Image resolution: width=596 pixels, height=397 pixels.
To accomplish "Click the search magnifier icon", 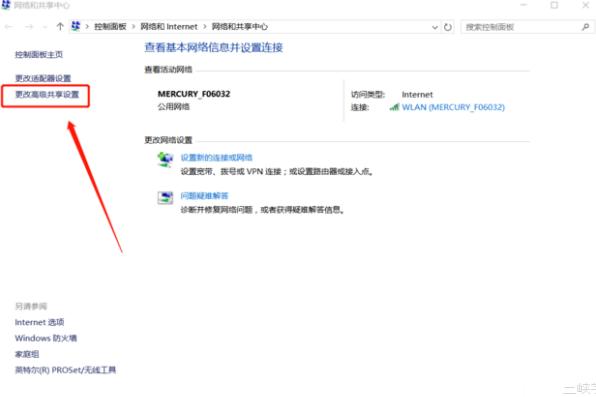I will click(x=585, y=27).
